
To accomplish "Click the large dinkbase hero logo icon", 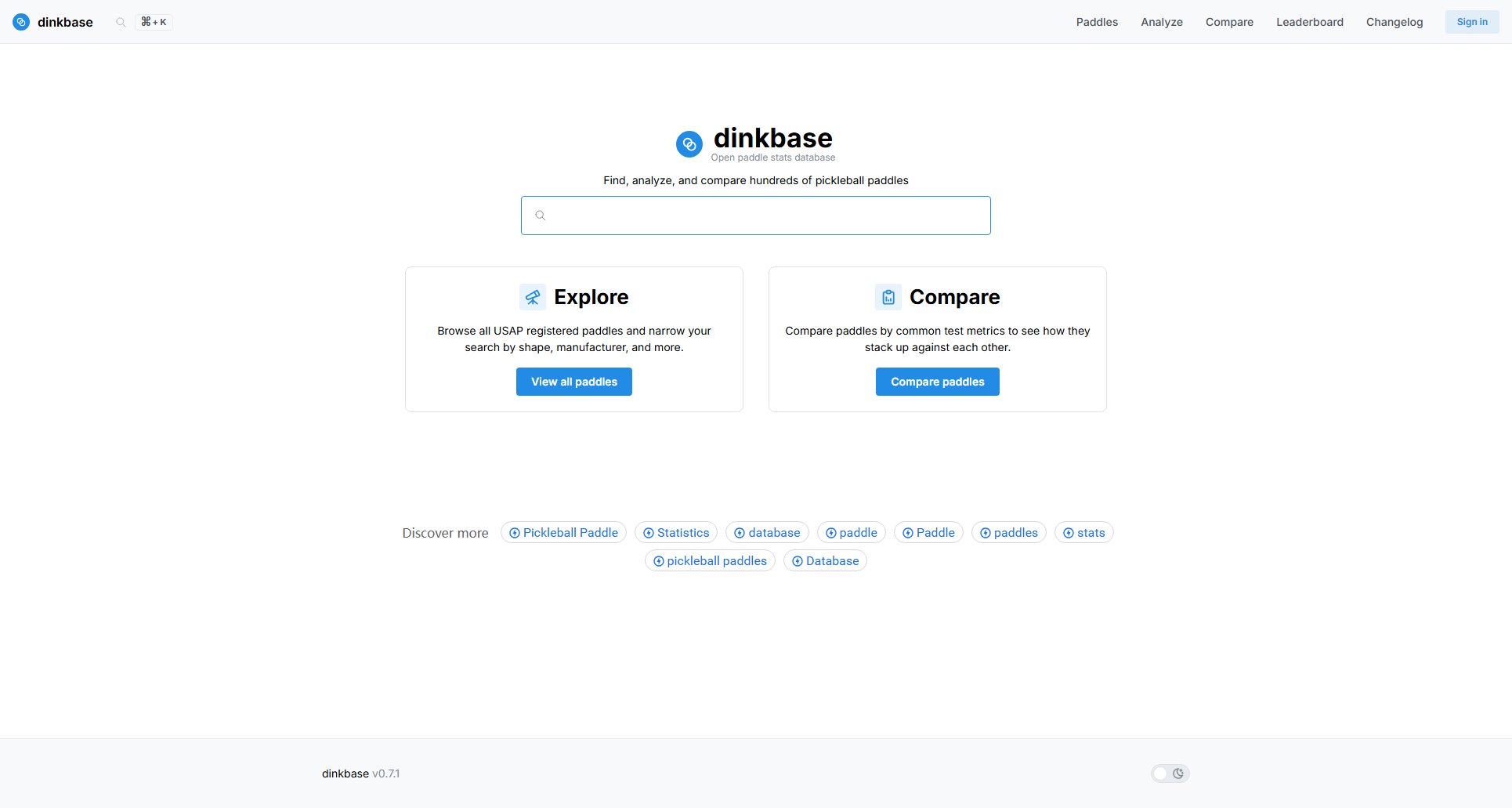I will (x=689, y=144).
